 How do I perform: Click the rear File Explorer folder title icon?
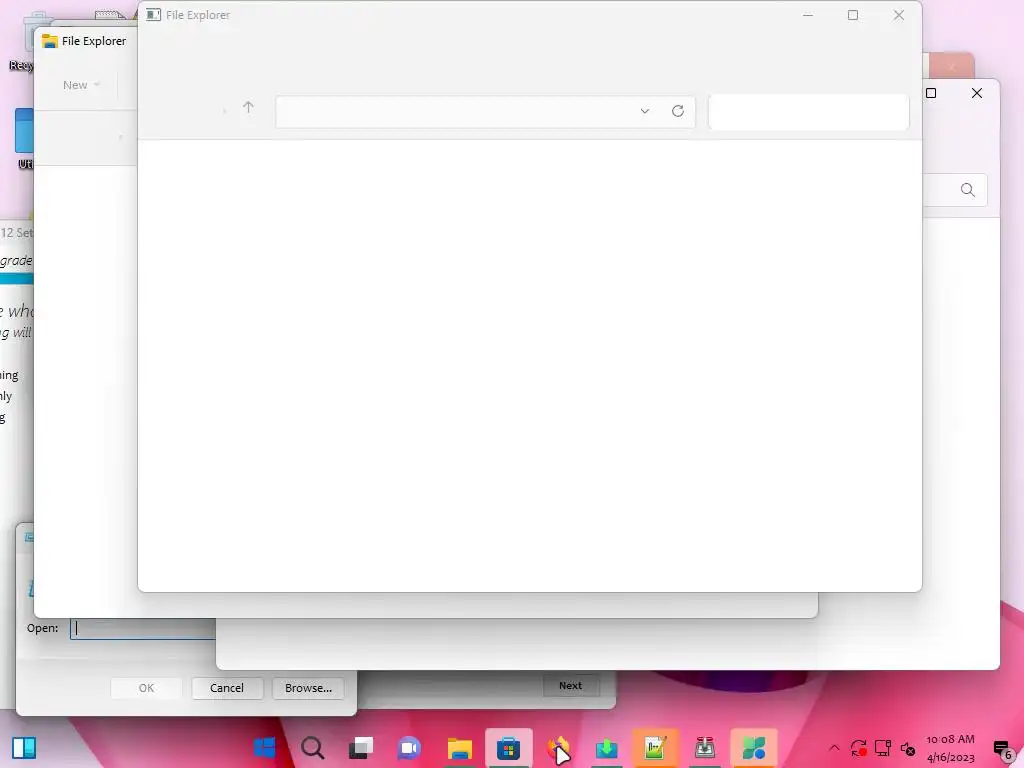(50, 41)
